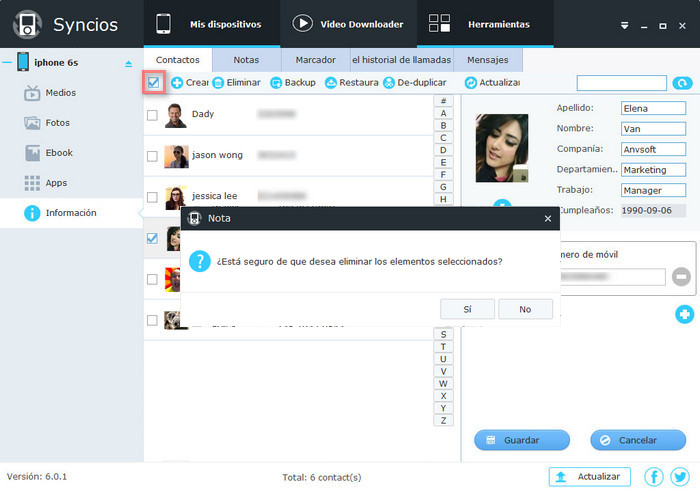The width and height of the screenshot is (700, 492).
Task: Edit the Compañía field
Action: [x=653, y=149]
